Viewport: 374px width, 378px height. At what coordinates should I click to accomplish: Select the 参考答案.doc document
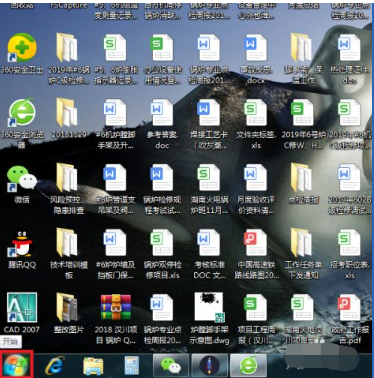162,124
